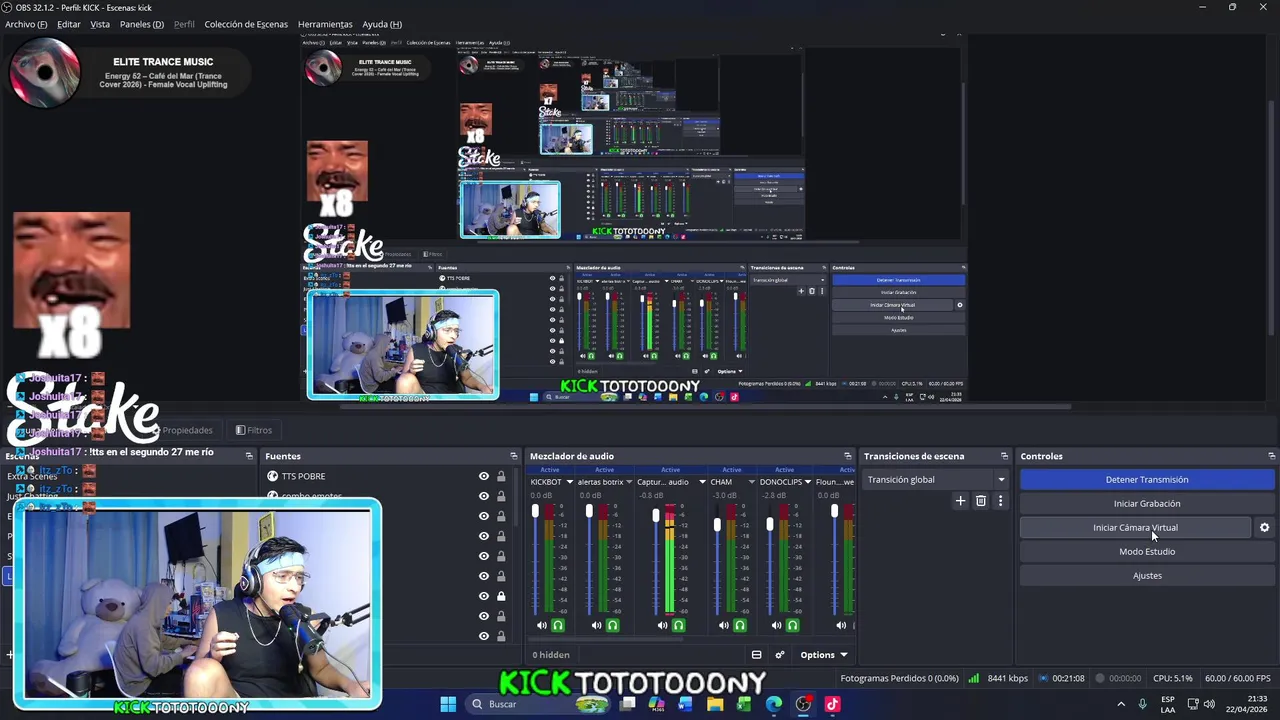The image size is (1280, 720).
Task: Click the microphone icon in system tray
Action: [x=1142, y=704]
